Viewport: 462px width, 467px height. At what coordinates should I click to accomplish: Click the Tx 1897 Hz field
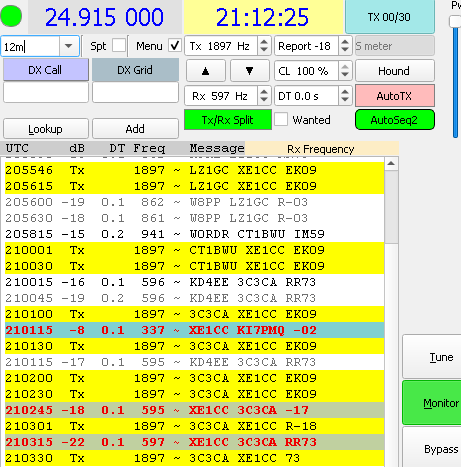pyautogui.click(x=221, y=46)
